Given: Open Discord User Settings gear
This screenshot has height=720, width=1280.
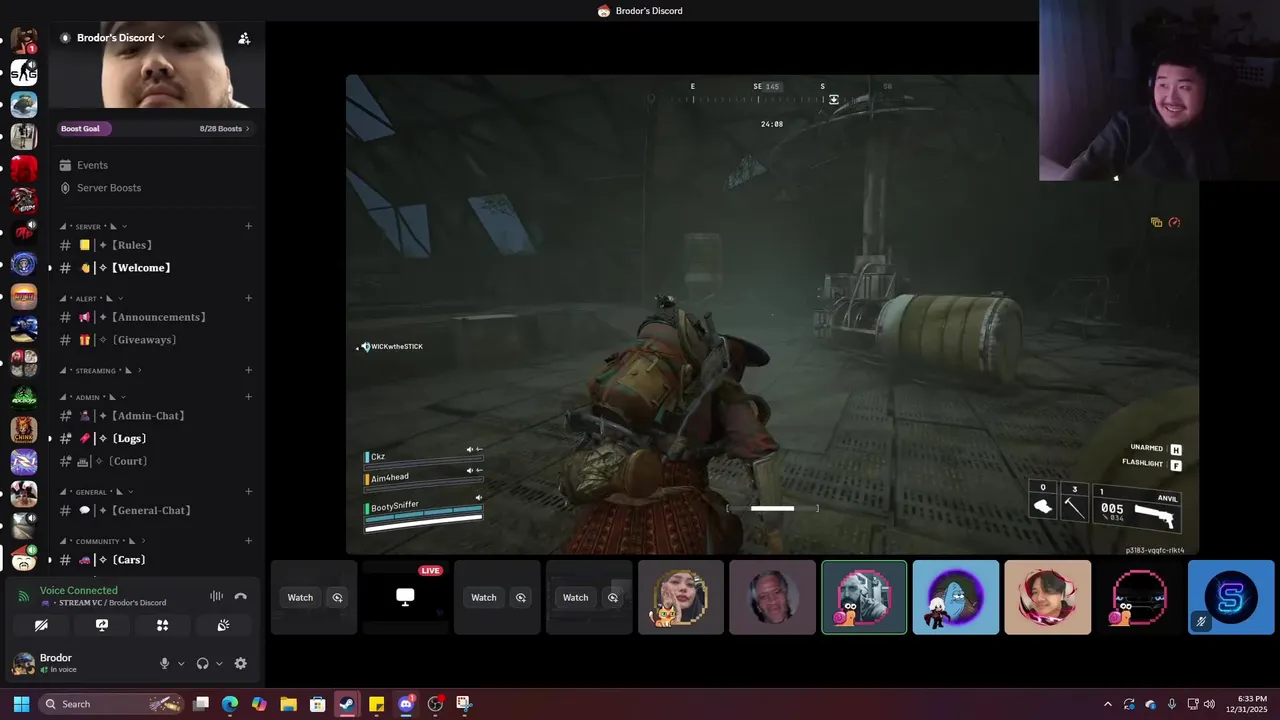Looking at the screenshot, I should point(240,663).
